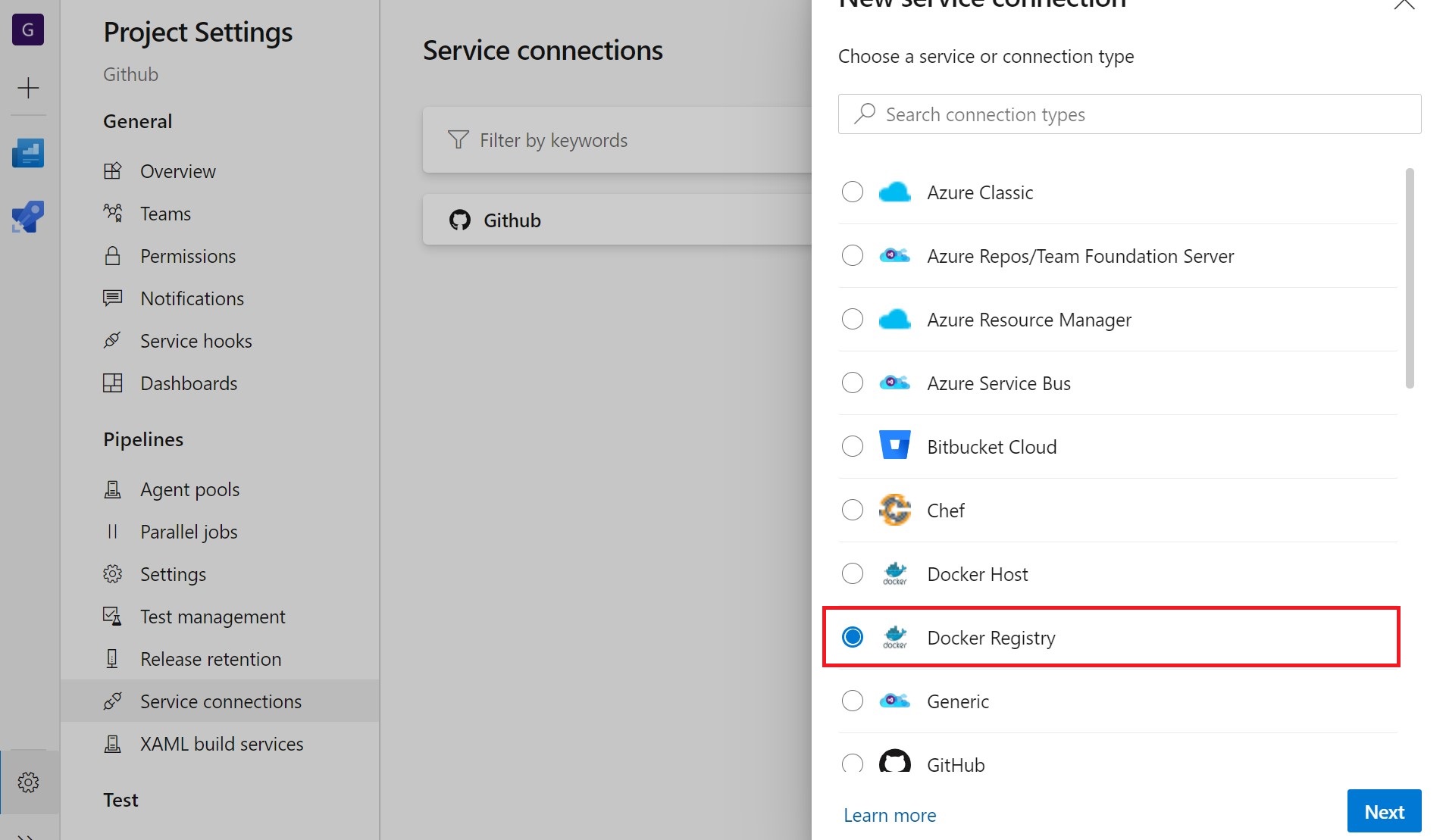
Task: Click the Test management flask icon
Action: 112,617
